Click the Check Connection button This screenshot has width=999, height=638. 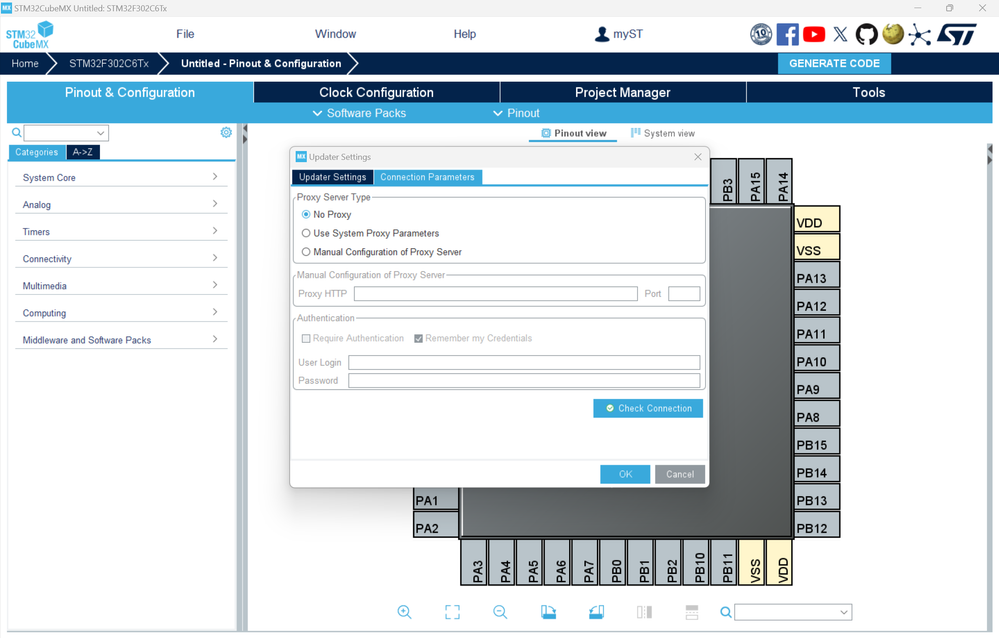[648, 409]
